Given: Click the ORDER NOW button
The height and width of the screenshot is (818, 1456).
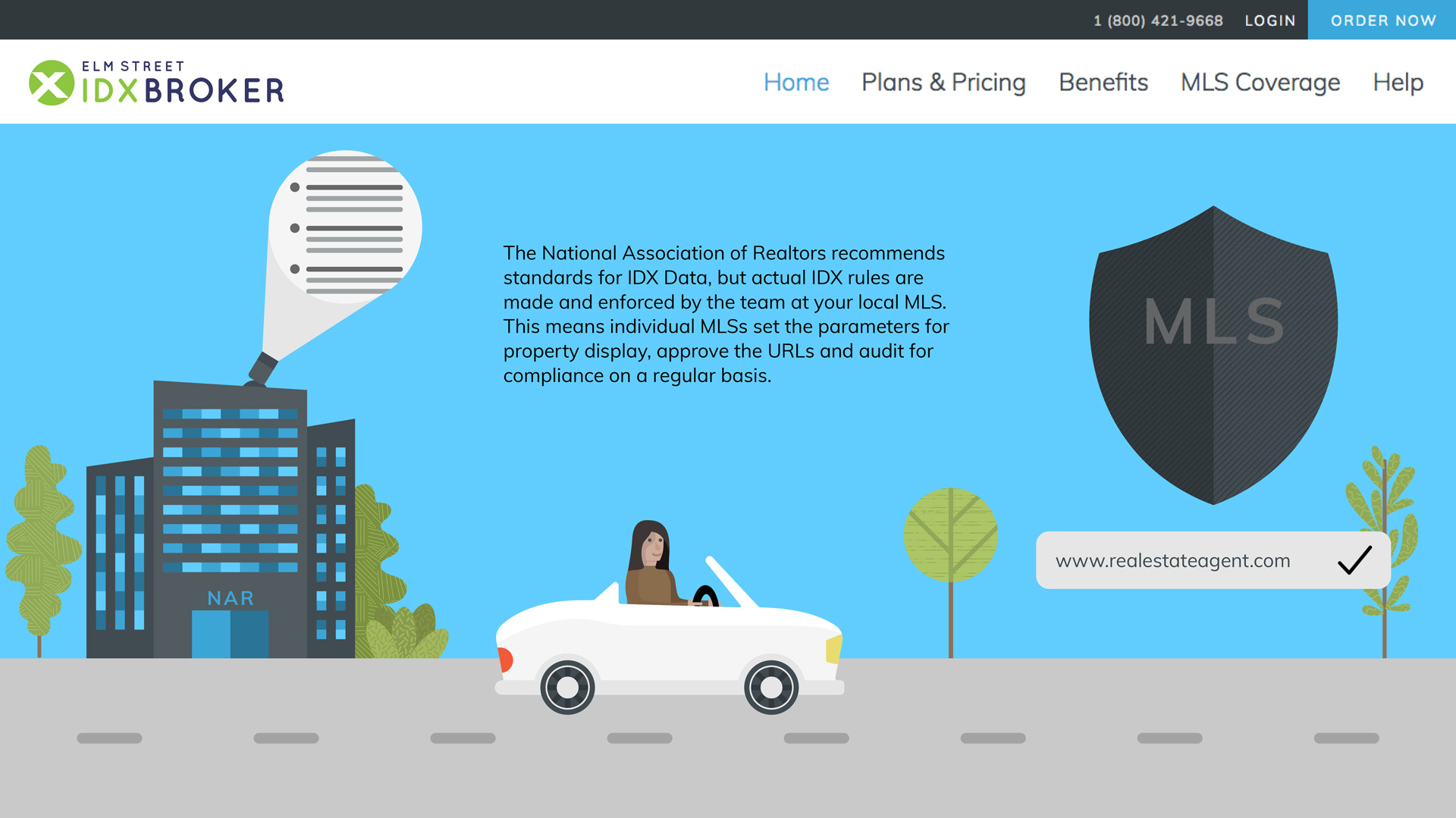Looking at the screenshot, I should [x=1382, y=20].
